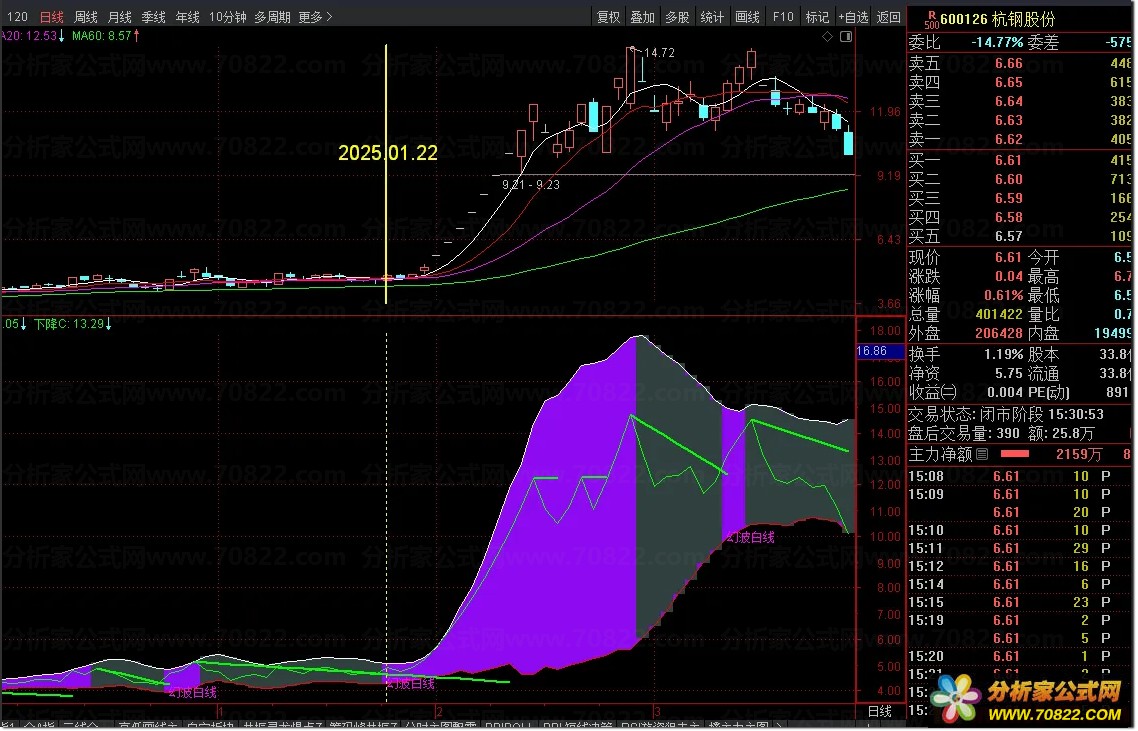Toggle 标记 stock marking
The height and width of the screenshot is (731, 1138).
click(817, 17)
